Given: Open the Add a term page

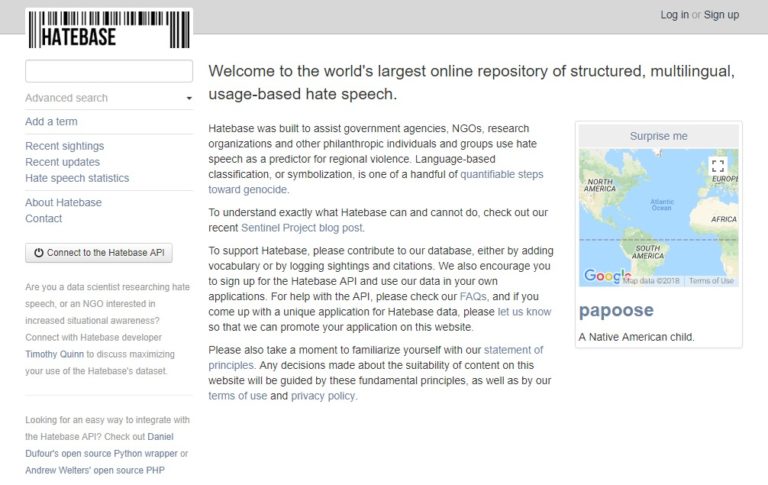Looking at the screenshot, I should click(51, 122).
